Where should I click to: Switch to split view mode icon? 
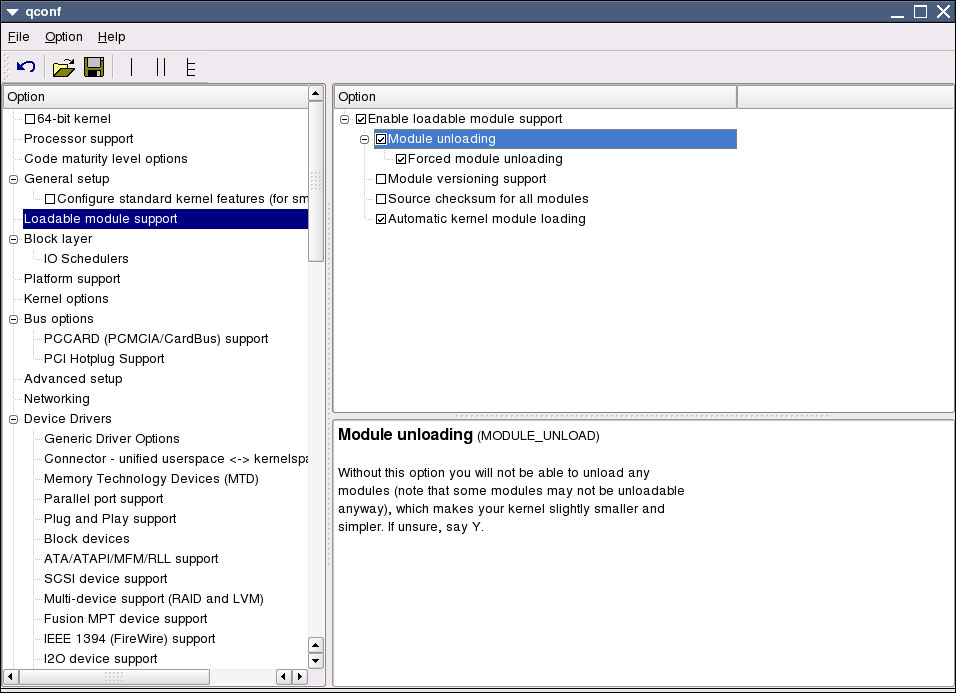161,67
